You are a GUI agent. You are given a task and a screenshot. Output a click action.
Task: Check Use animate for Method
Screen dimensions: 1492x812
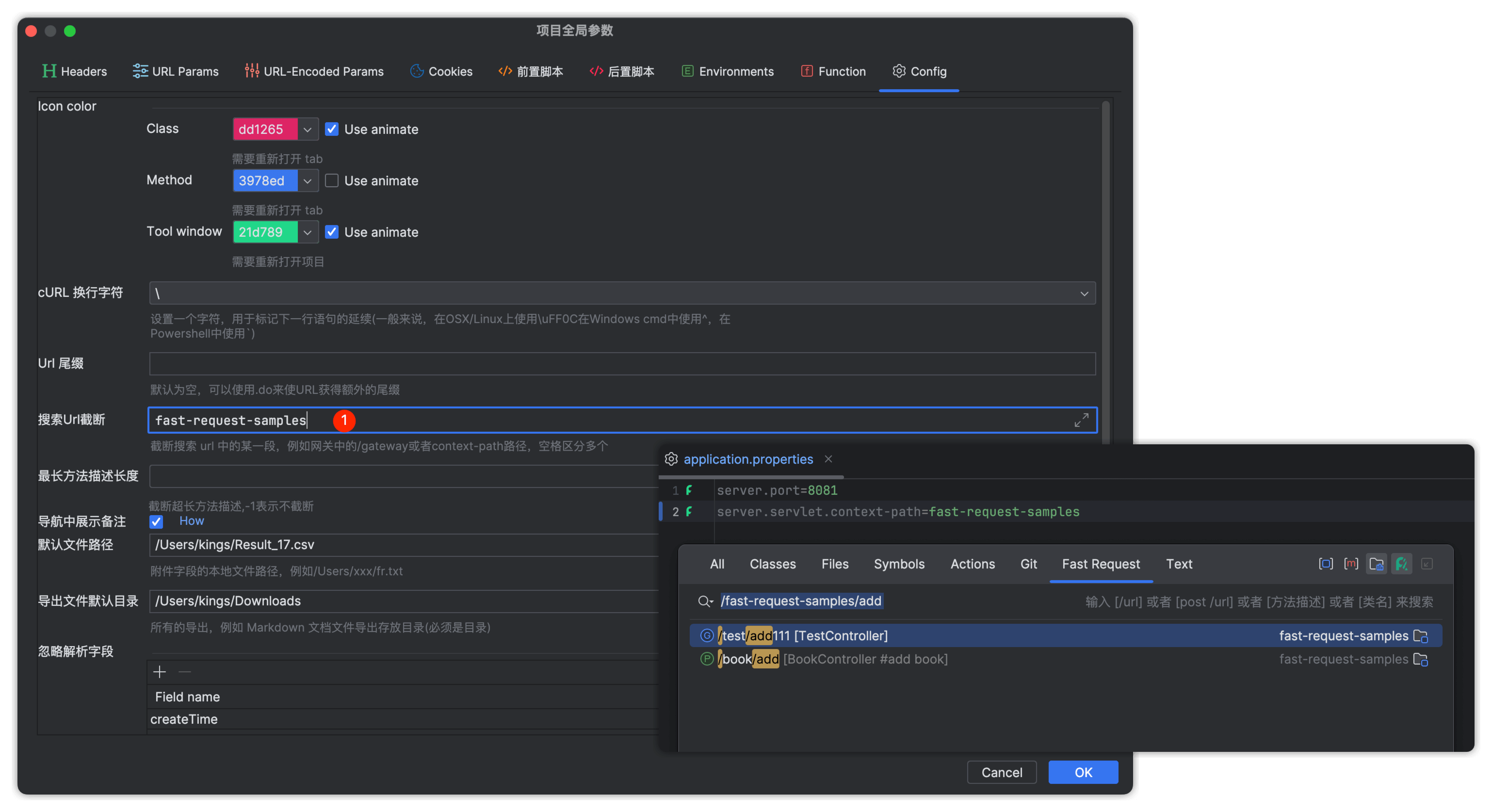tap(332, 181)
